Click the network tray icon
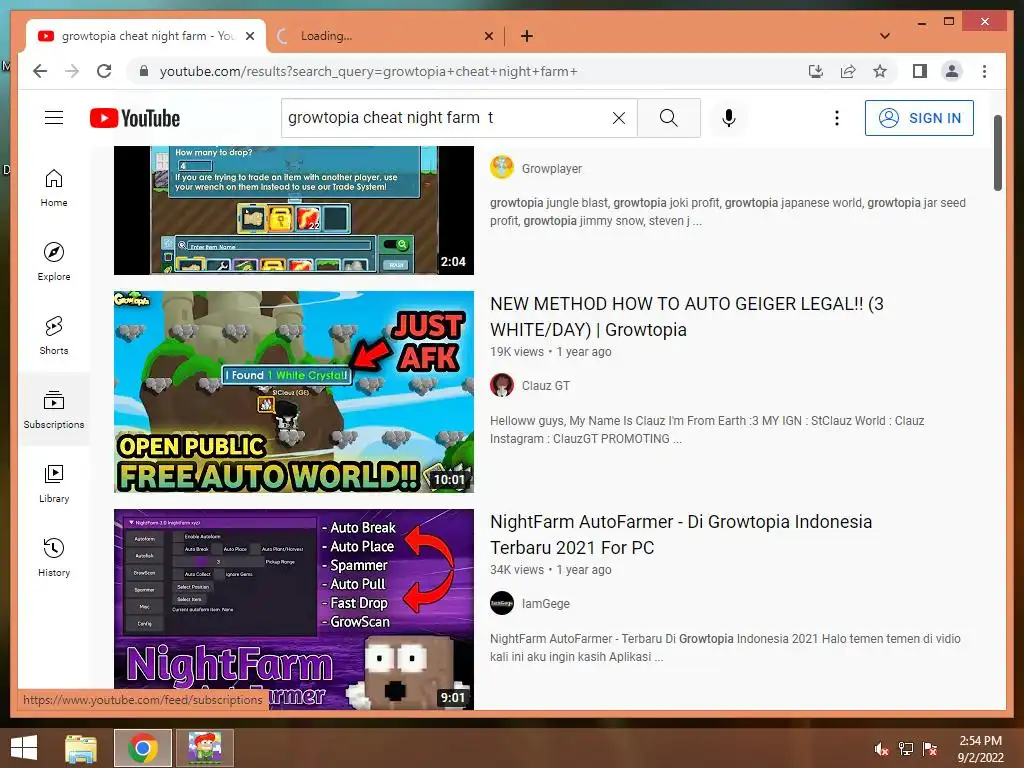 click(x=906, y=748)
